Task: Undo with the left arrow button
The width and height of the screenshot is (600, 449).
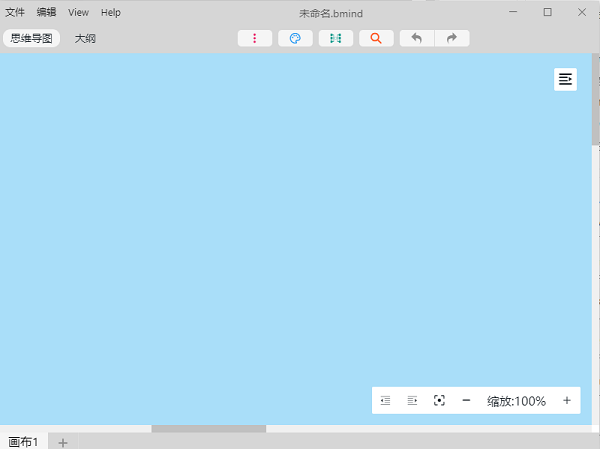Action: click(417, 38)
